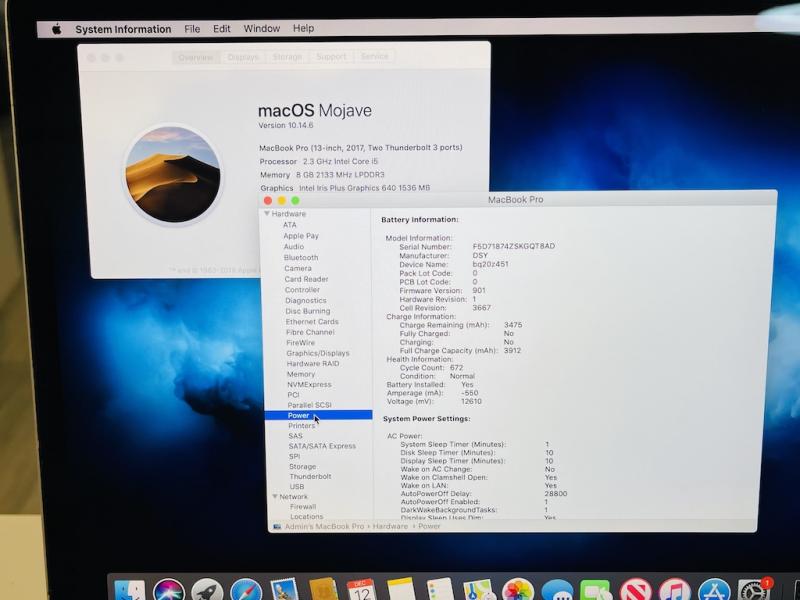Select Bluetooth in the hardware list
800x600 pixels.
coord(300,257)
